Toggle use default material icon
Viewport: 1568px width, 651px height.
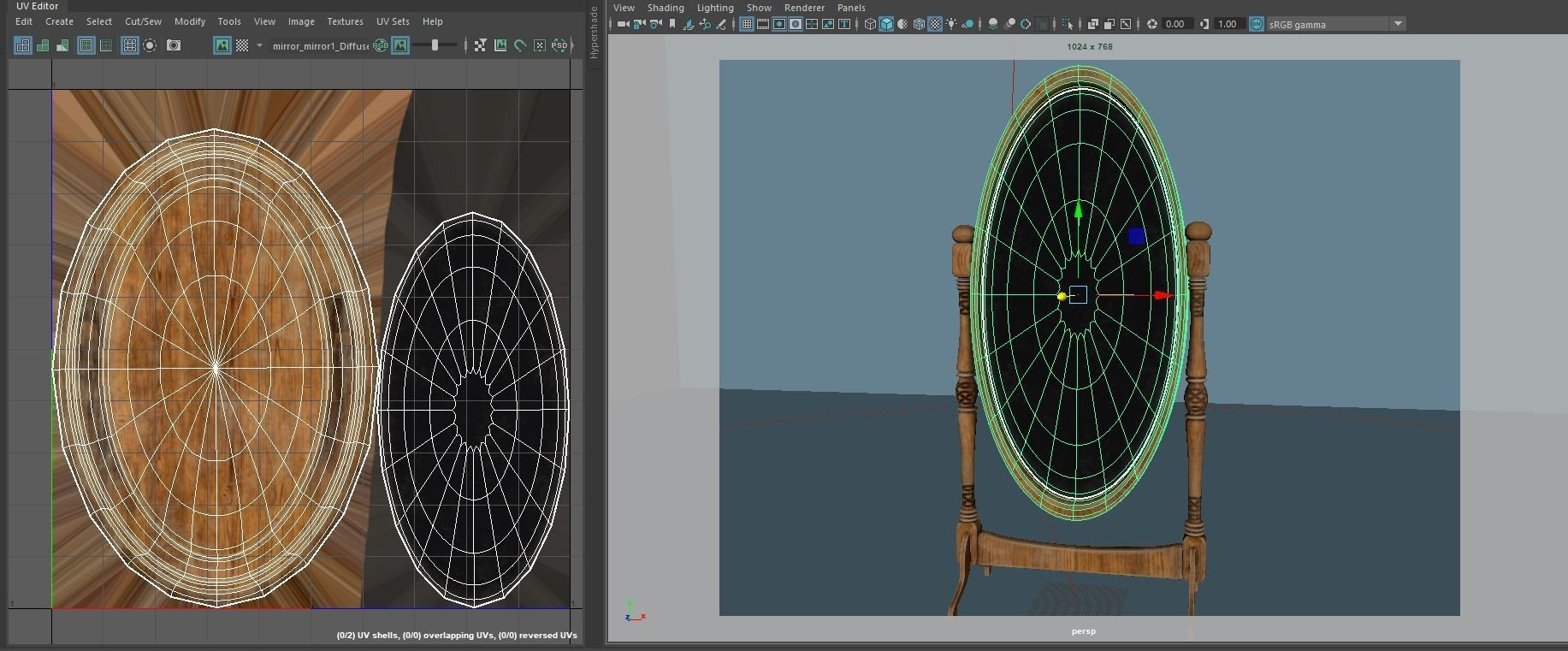[902, 24]
